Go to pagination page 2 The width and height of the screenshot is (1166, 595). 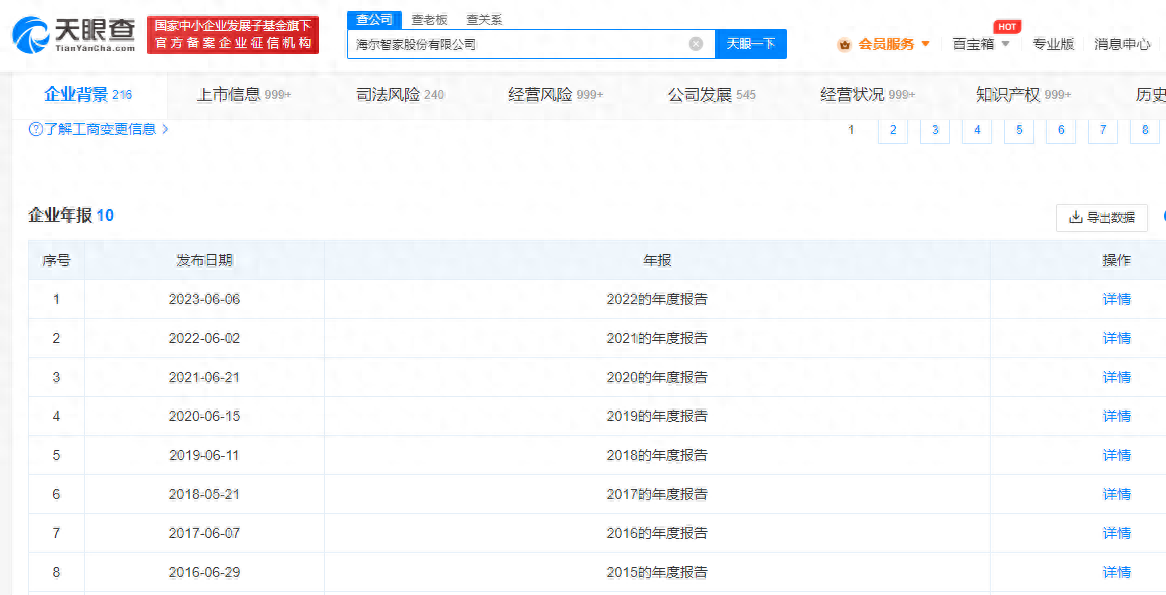[x=893, y=129]
